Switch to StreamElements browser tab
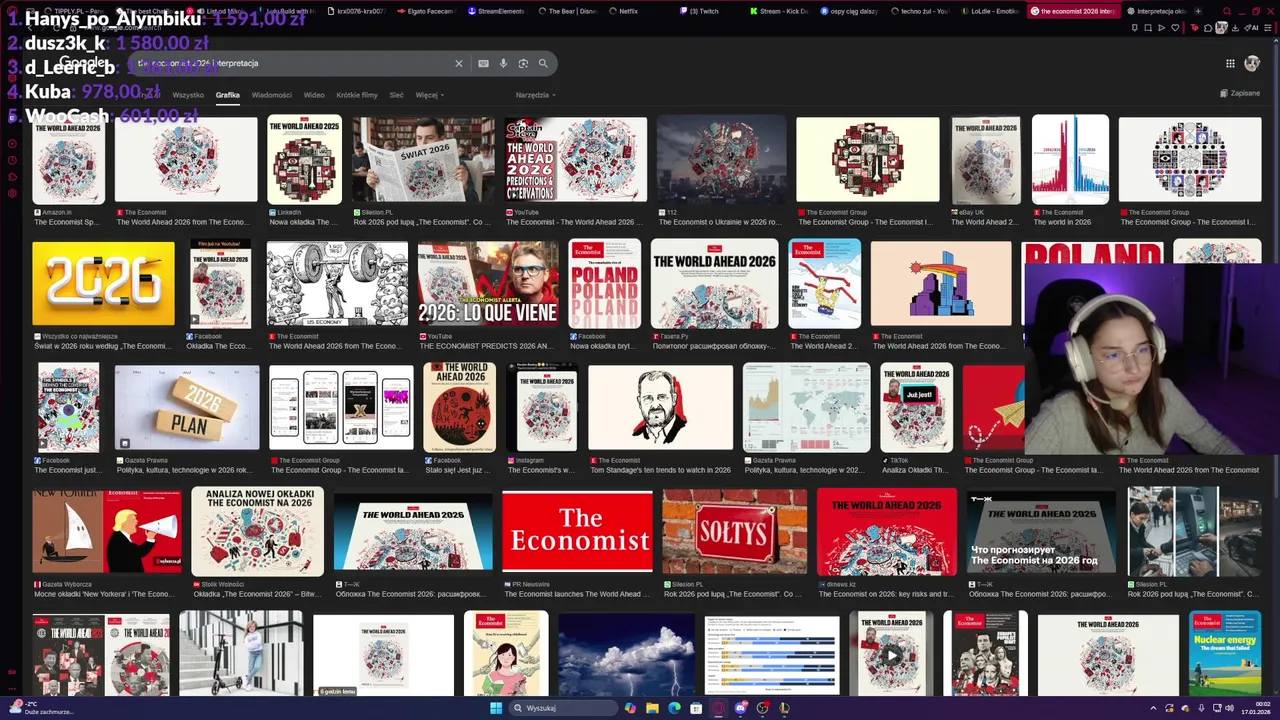 pyautogui.click(x=496, y=11)
